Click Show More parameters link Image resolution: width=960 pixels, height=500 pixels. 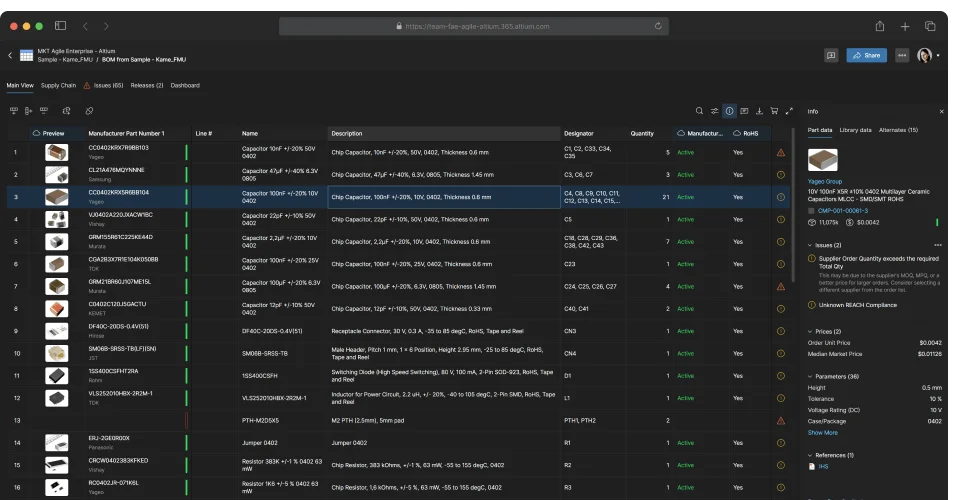click(822, 433)
